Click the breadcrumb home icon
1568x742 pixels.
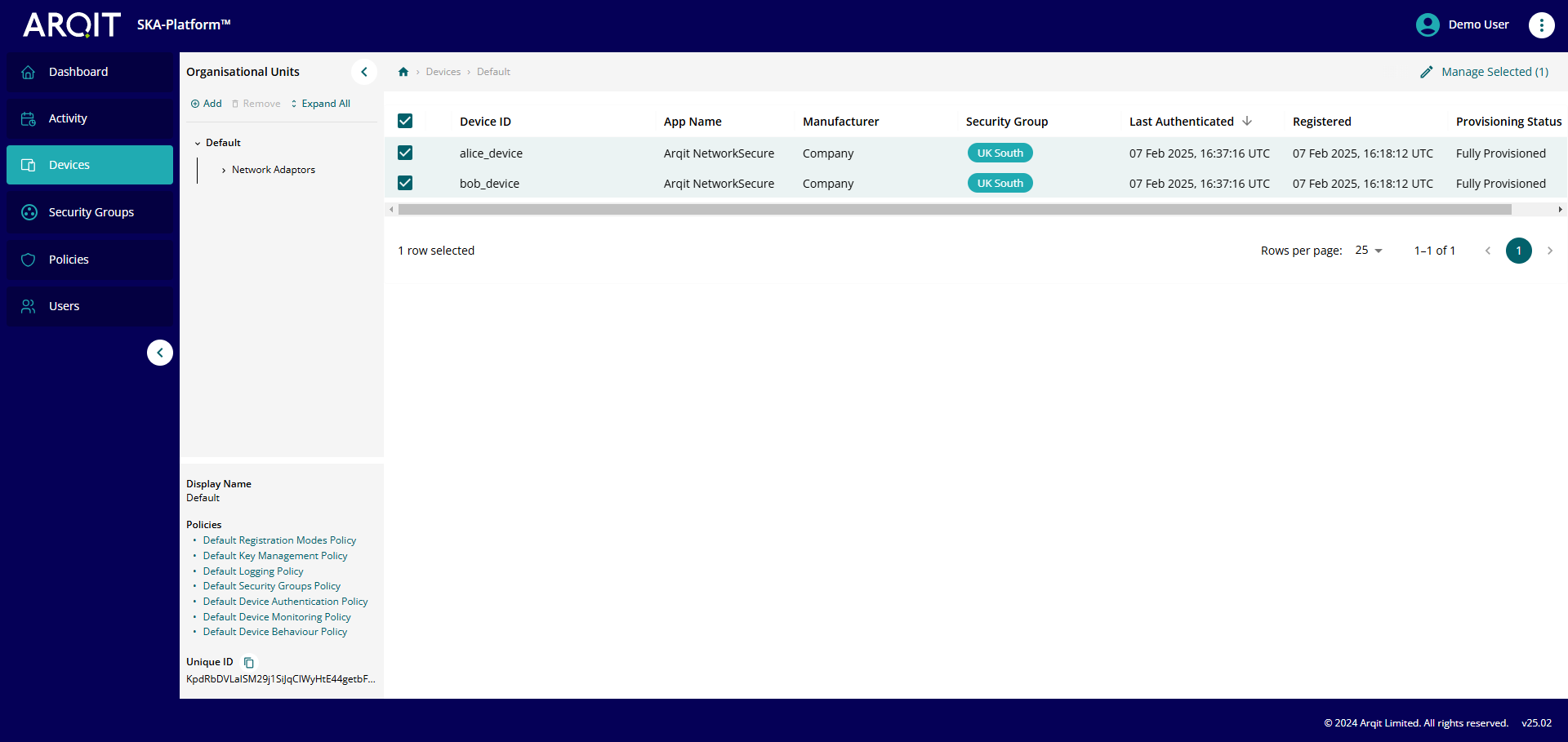pos(403,72)
